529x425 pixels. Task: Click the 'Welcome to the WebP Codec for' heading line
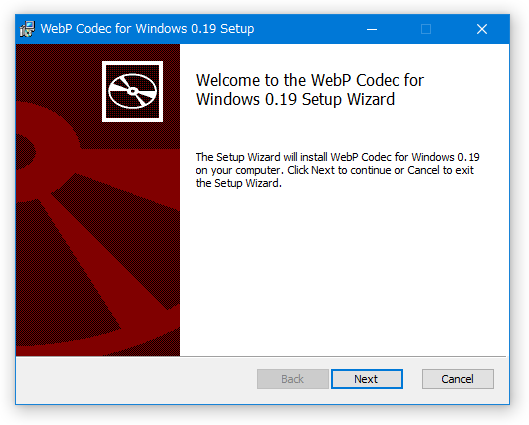pos(310,80)
